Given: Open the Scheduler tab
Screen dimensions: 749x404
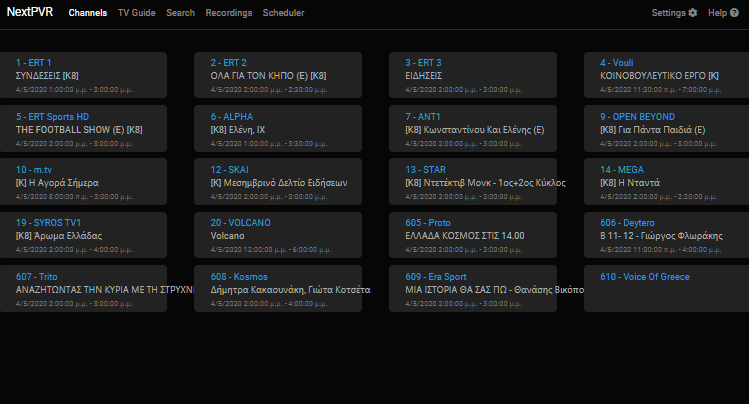Looking at the screenshot, I should 283,13.
